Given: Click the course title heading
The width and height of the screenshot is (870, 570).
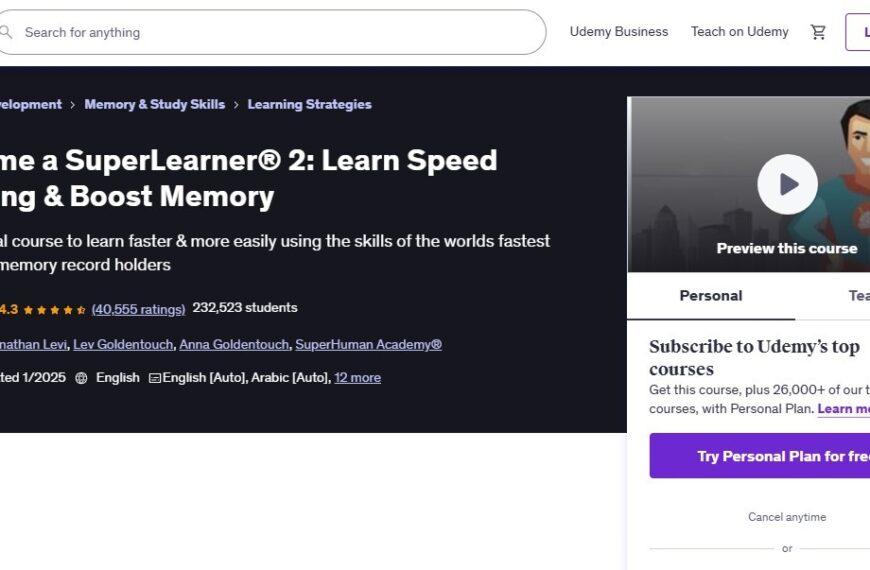Looking at the screenshot, I should point(249,178).
